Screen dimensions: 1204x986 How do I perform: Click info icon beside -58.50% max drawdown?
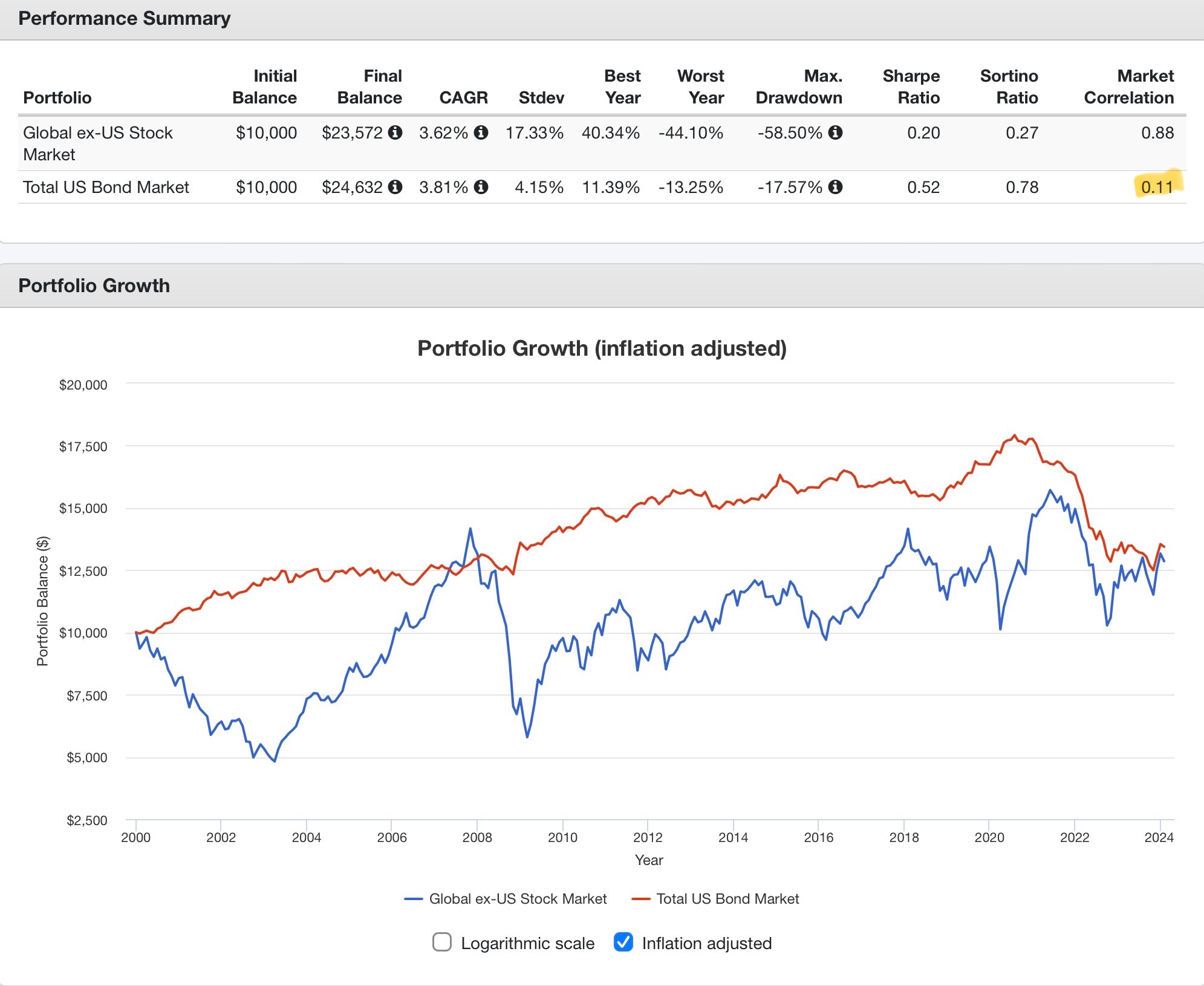[x=835, y=132]
